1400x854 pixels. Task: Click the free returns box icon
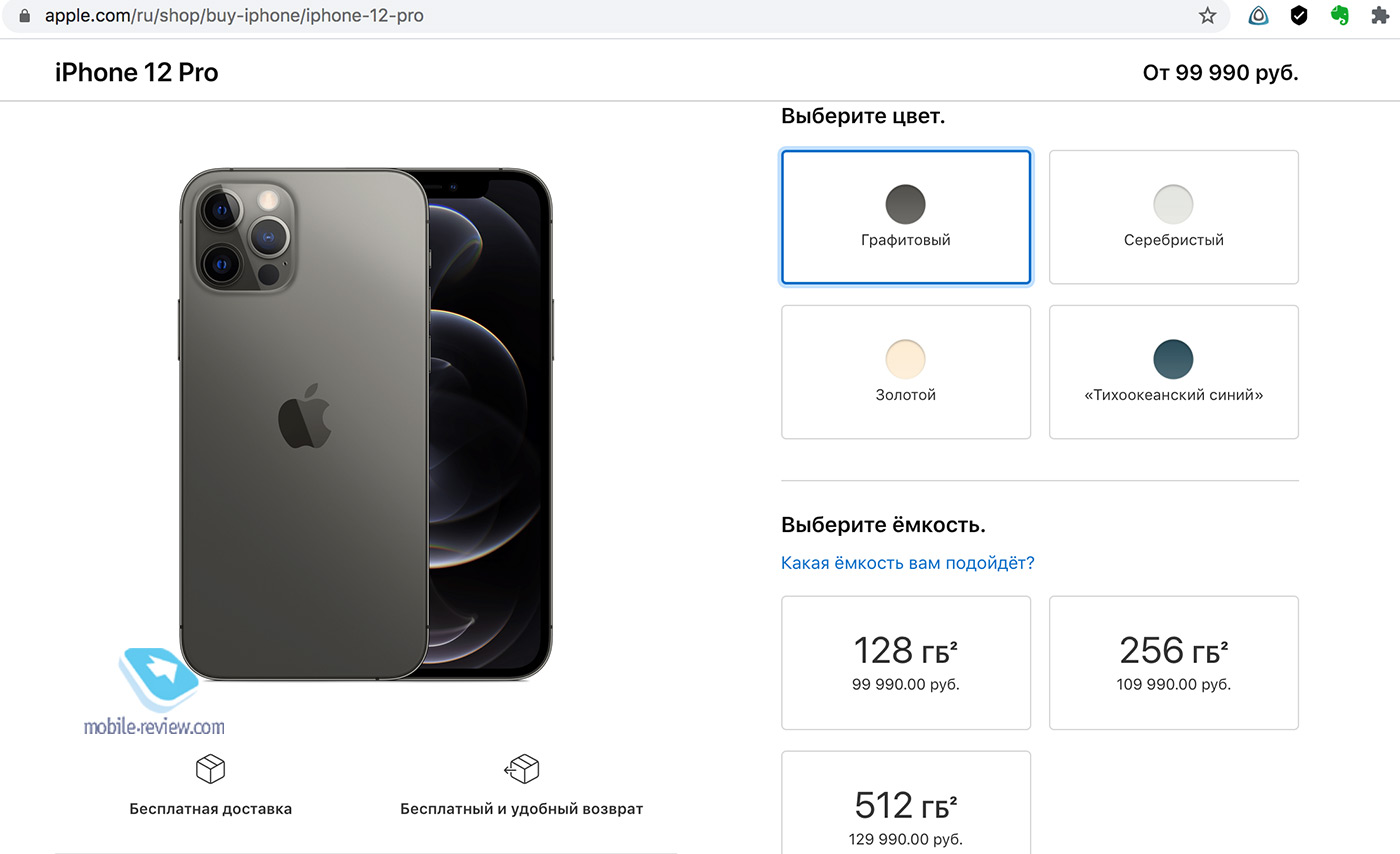click(x=521, y=769)
